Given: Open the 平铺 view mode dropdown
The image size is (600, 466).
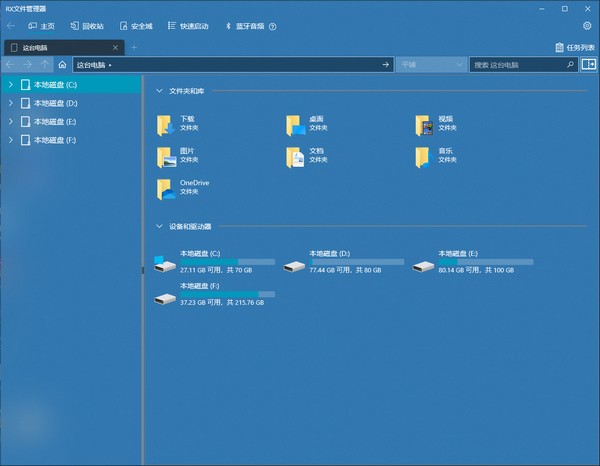Looking at the screenshot, I should [431, 65].
